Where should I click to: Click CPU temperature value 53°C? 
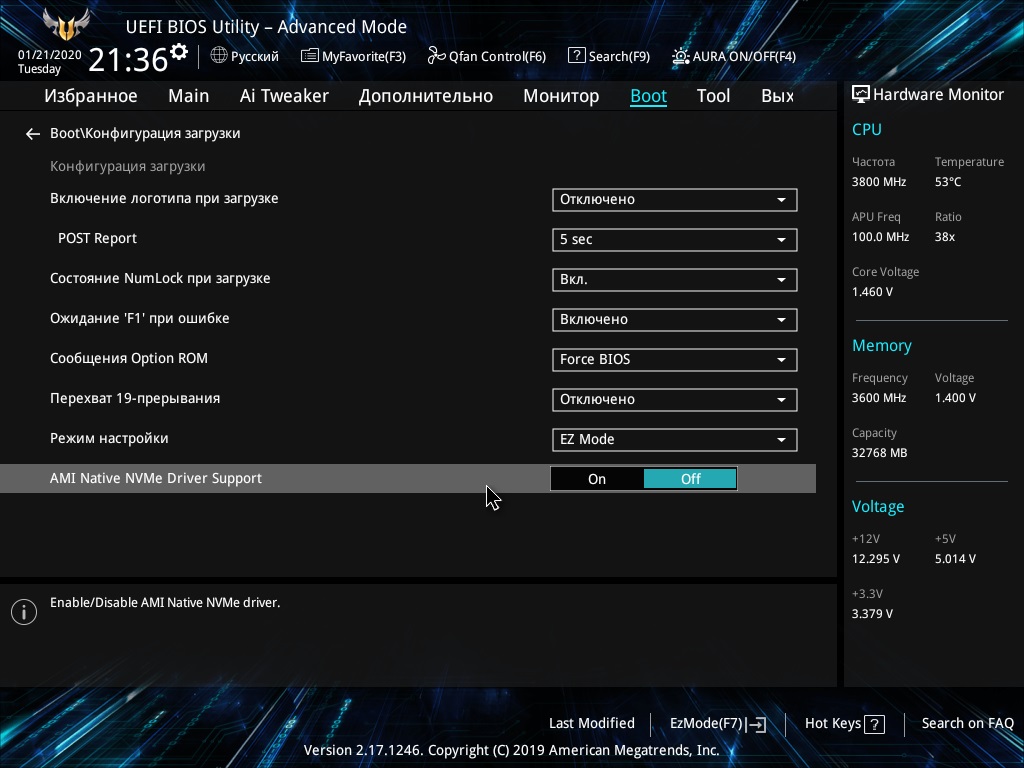(x=948, y=182)
